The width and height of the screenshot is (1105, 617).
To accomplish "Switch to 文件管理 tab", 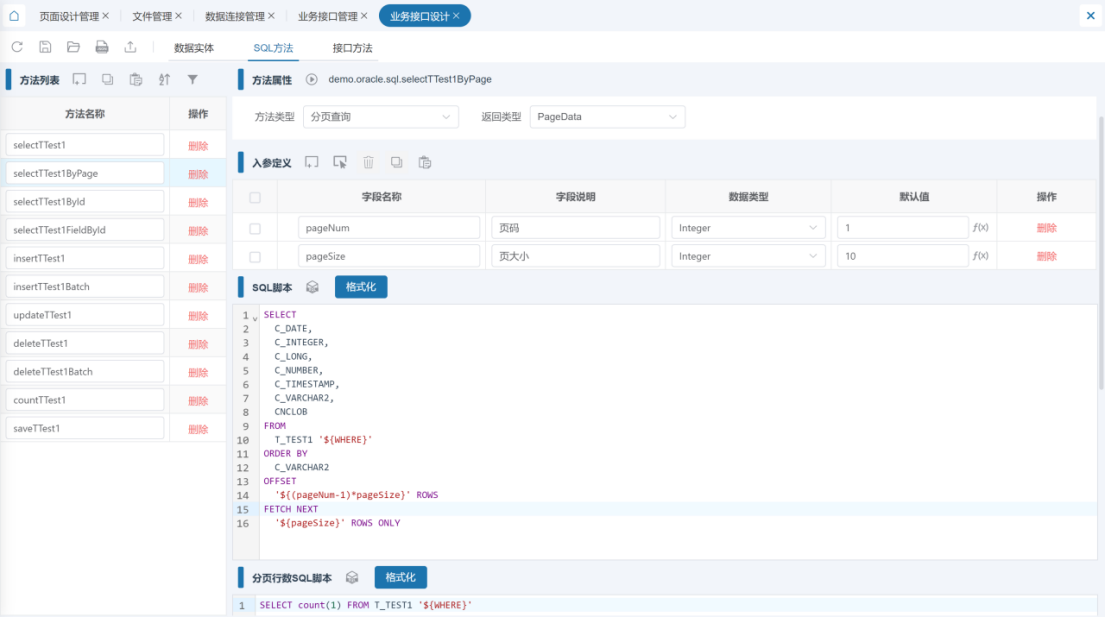I will (x=152, y=16).
